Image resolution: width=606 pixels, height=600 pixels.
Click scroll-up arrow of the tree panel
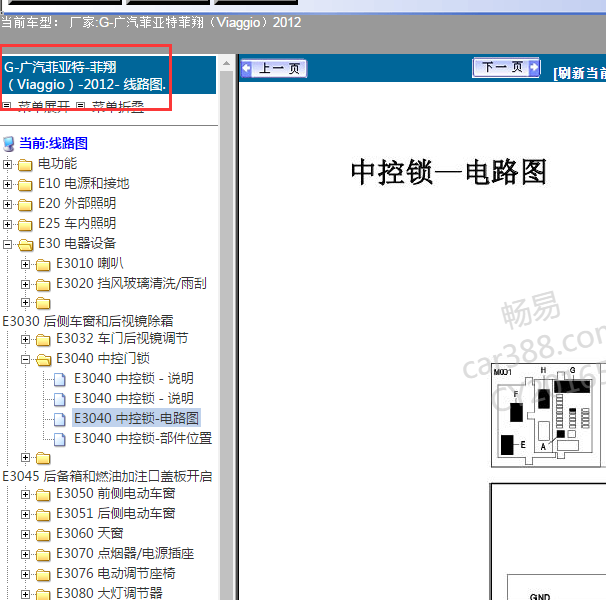[227, 63]
